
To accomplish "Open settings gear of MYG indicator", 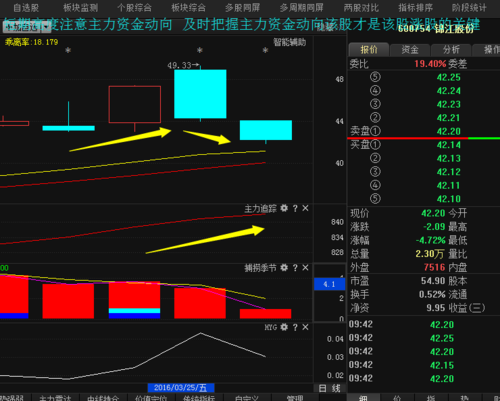I will [284, 327].
